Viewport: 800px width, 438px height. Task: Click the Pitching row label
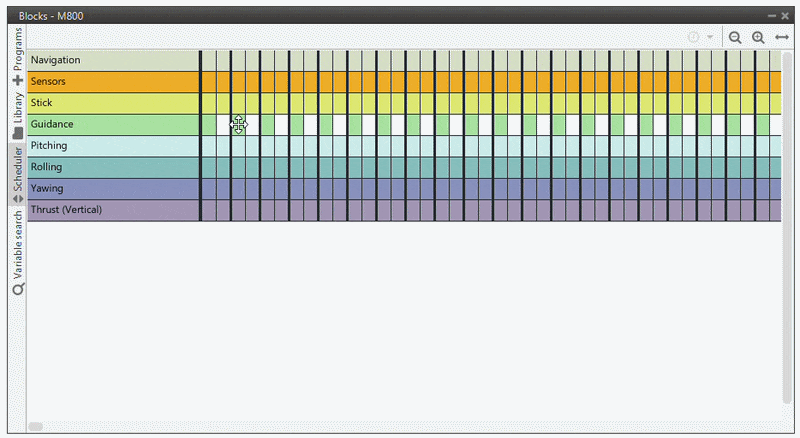tap(113, 146)
